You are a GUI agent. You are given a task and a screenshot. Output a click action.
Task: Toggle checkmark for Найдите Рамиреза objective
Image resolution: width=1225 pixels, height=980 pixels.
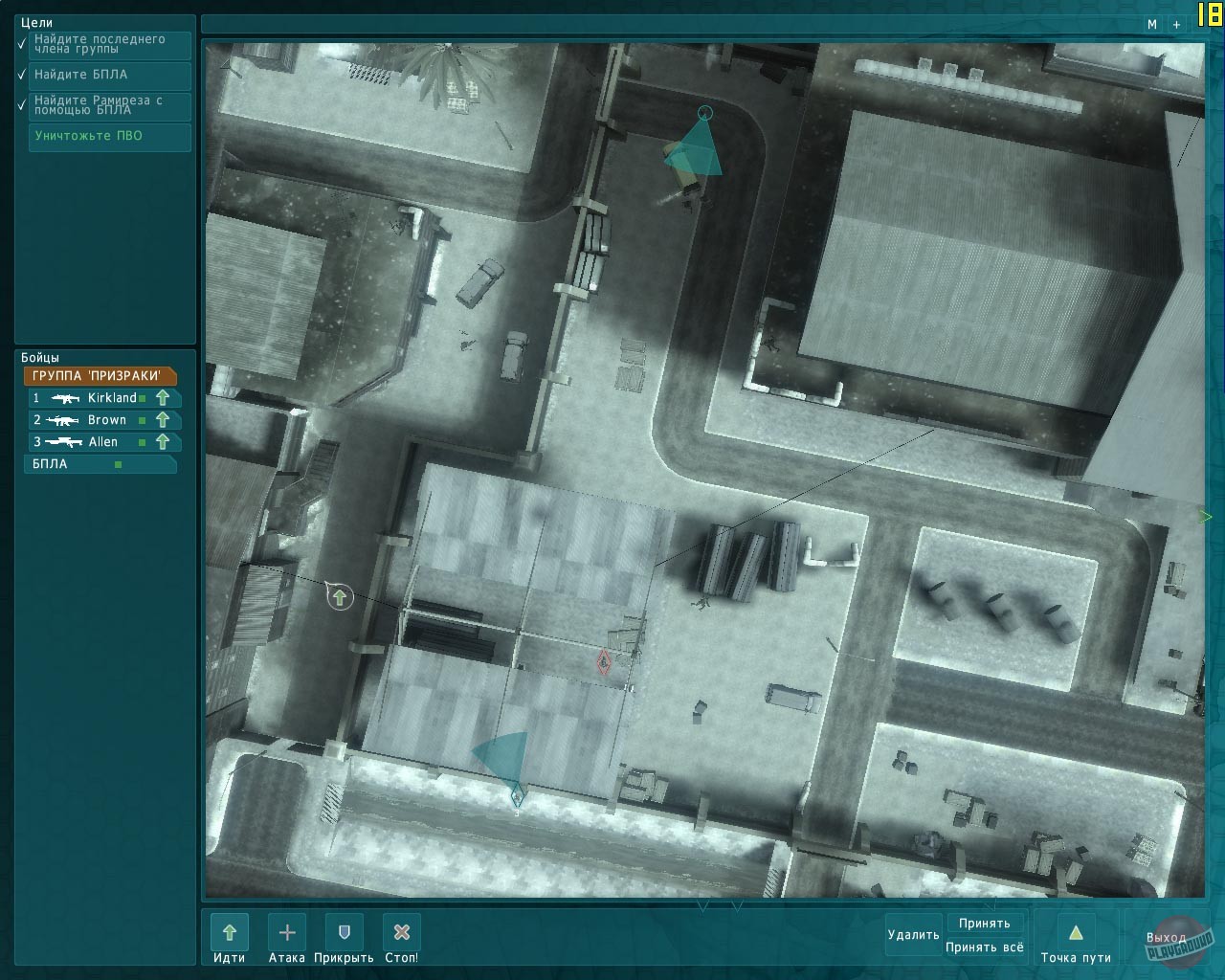click(x=22, y=105)
